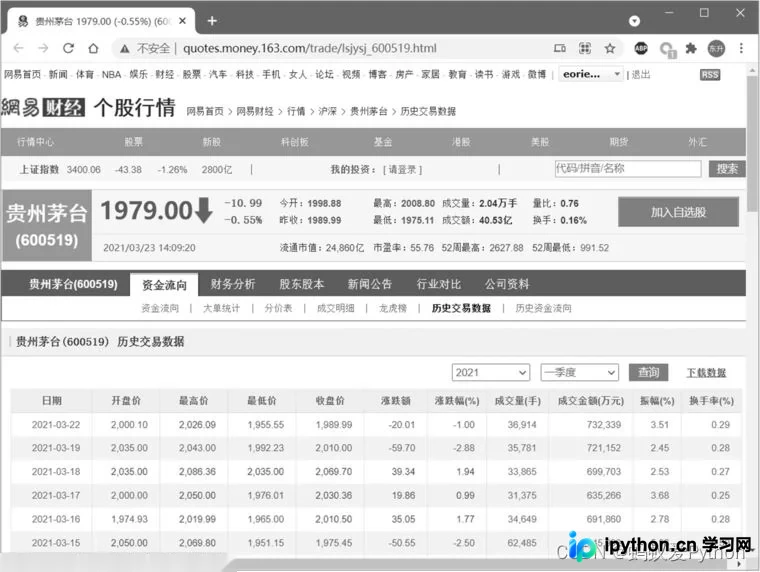The height and width of the screenshot is (572, 760).
Task: Click 港股 in gray navigation bar
Action: tap(461, 142)
